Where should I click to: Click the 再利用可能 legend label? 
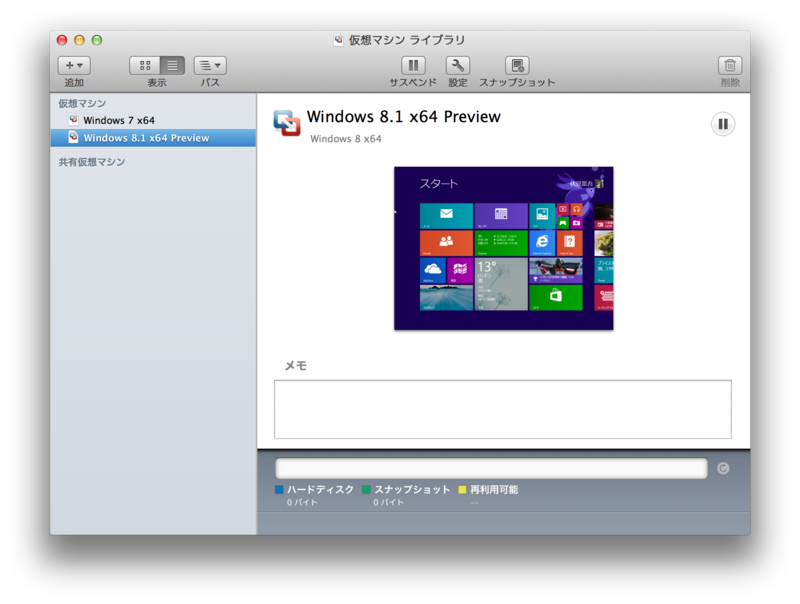(494, 490)
